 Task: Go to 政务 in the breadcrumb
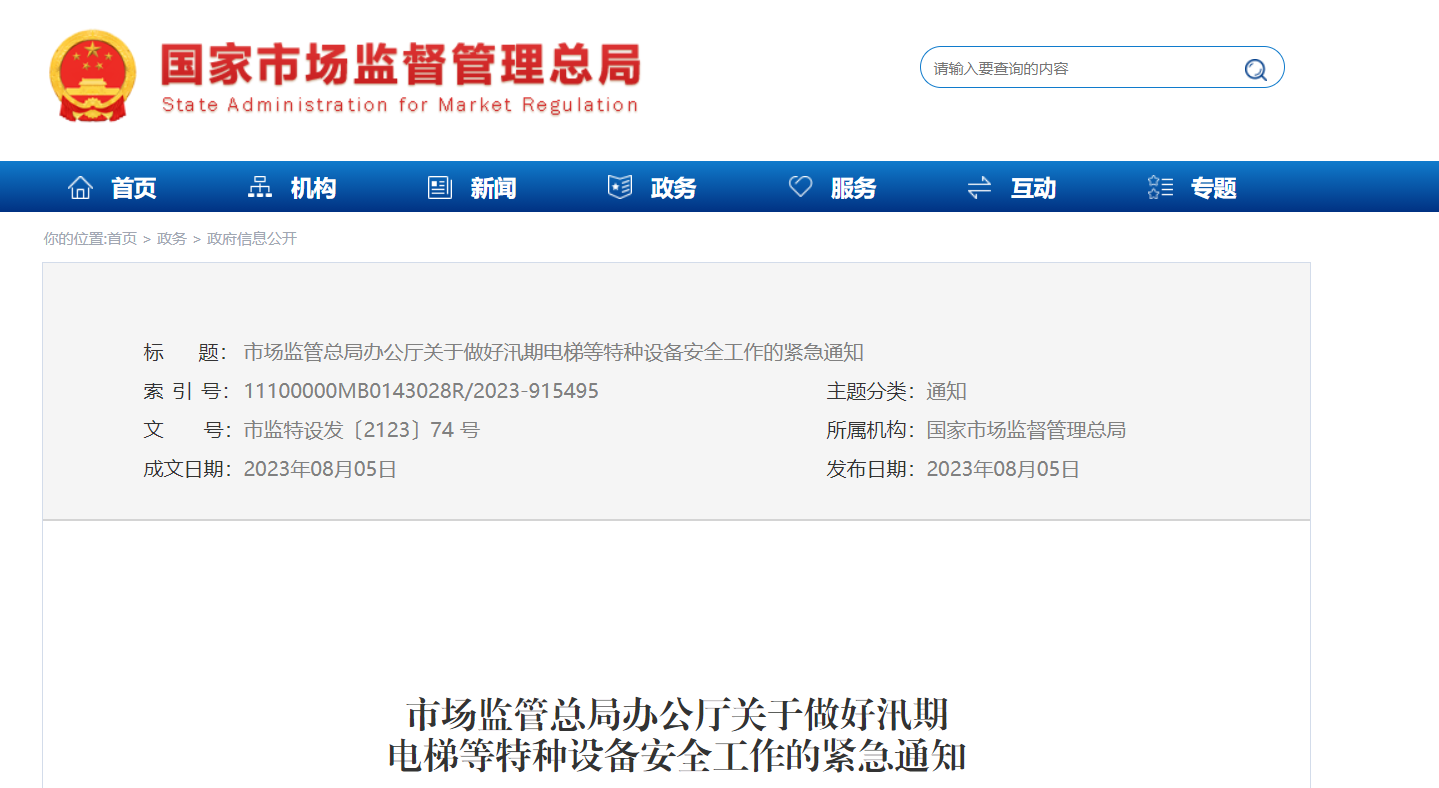coord(172,239)
